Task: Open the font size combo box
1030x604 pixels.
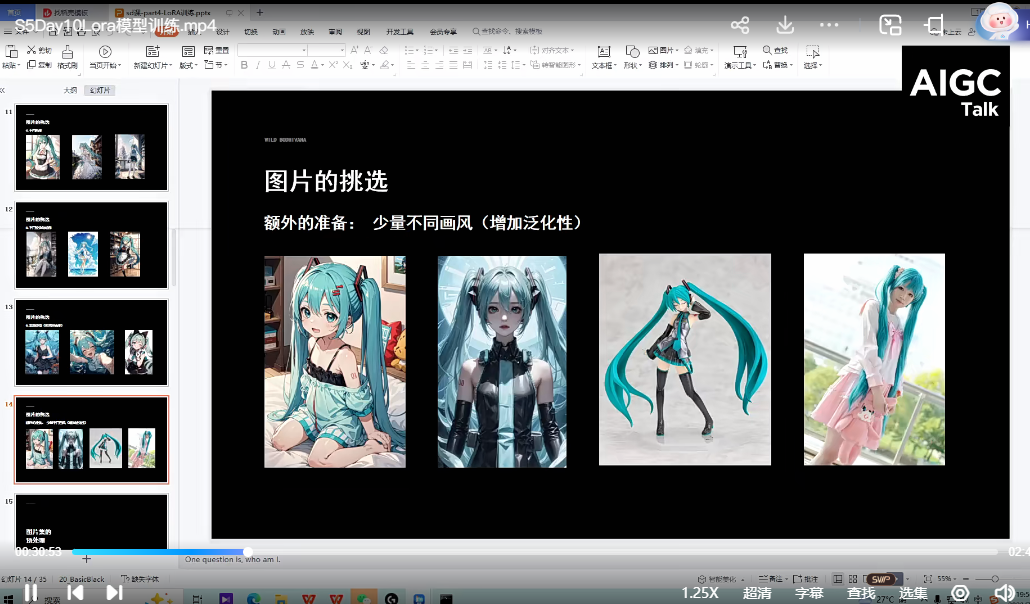Action: (326, 50)
